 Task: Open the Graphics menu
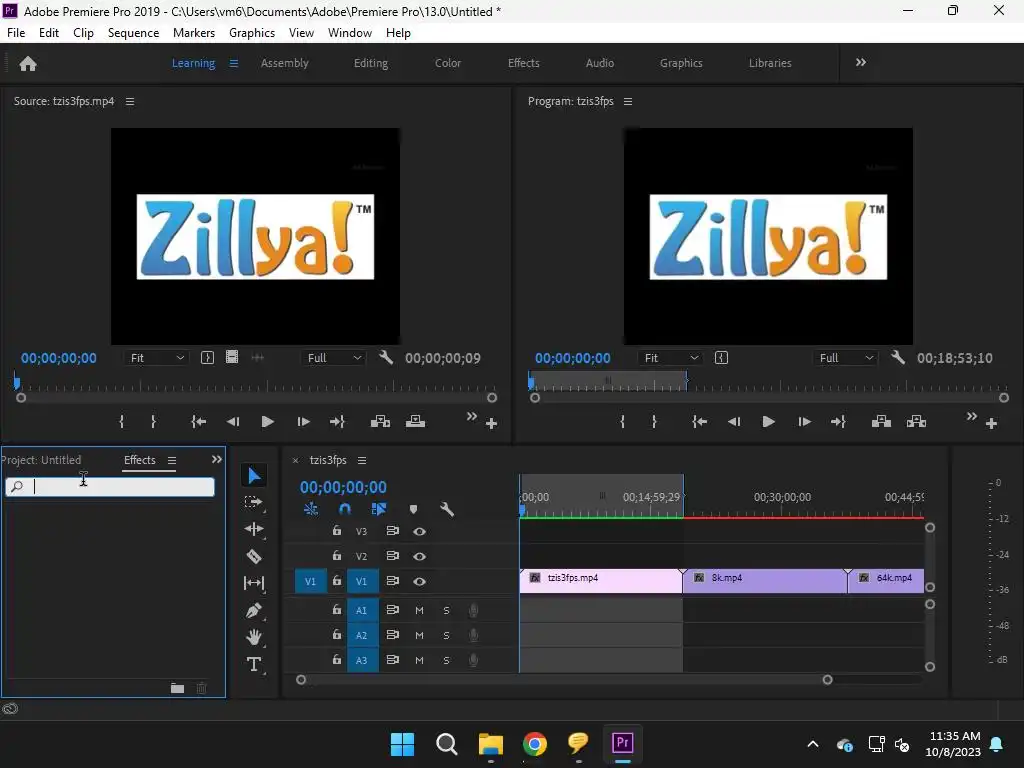pos(252,33)
